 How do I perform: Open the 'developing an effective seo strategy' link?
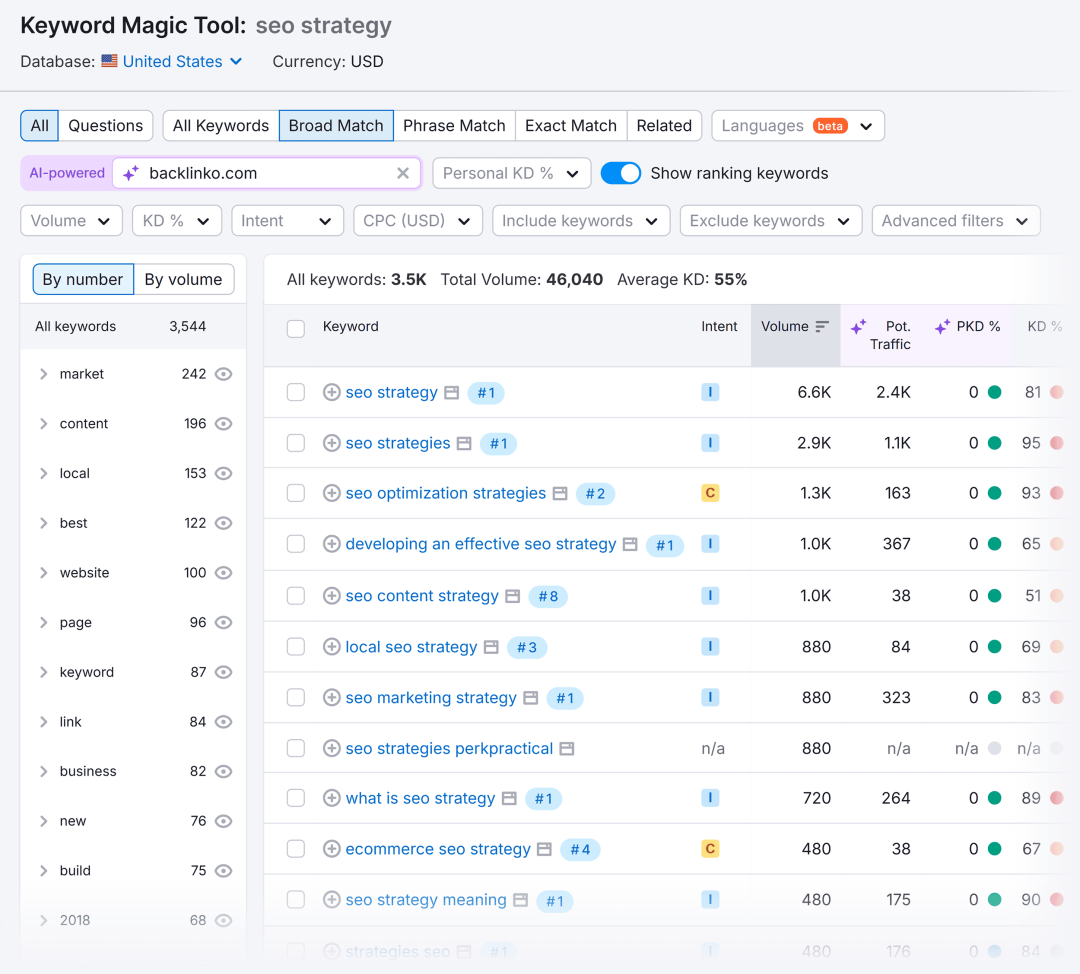tap(480, 544)
